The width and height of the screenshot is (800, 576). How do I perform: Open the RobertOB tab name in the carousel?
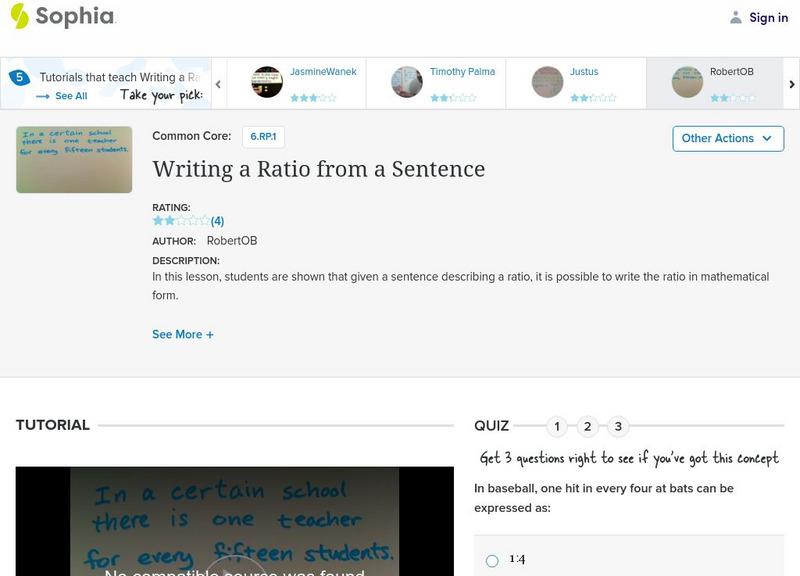(x=732, y=72)
